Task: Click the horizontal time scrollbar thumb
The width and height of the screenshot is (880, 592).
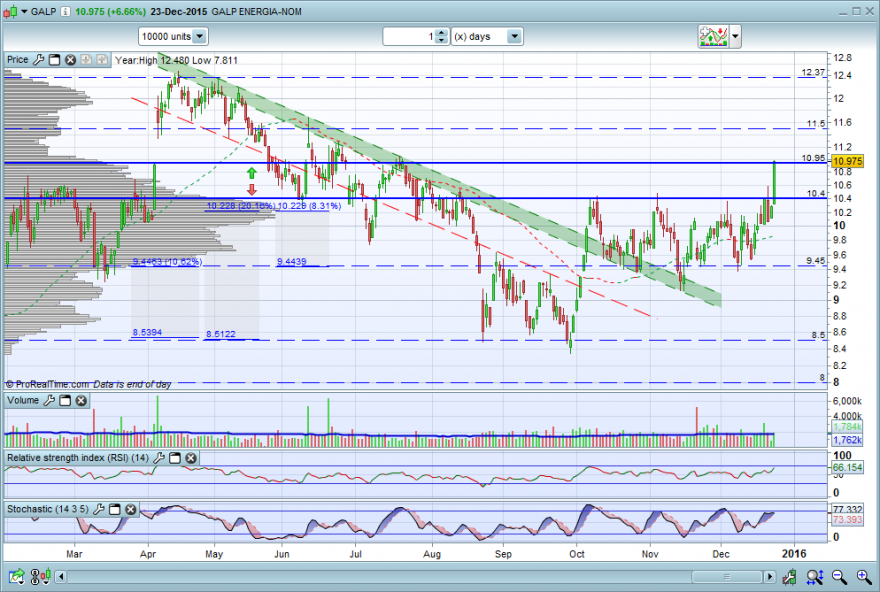Action: click(x=727, y=576)
